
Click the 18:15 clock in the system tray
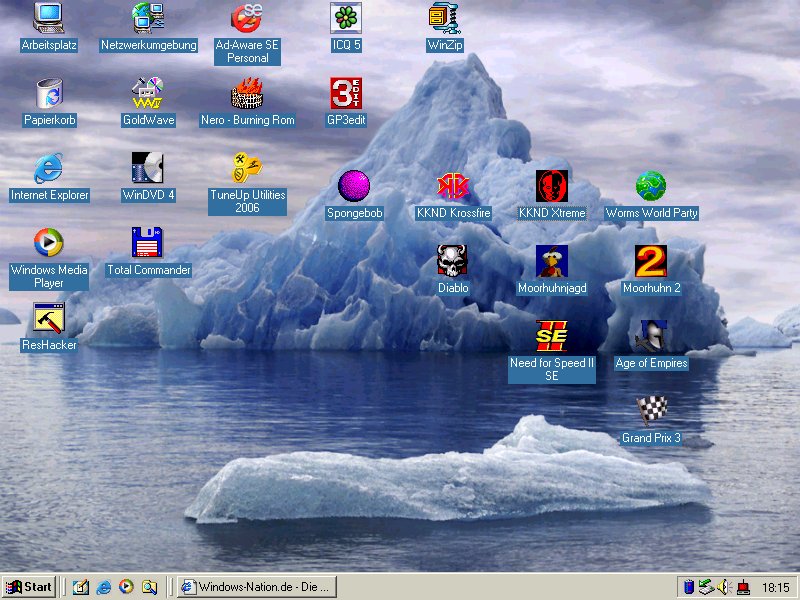[775, 587]
